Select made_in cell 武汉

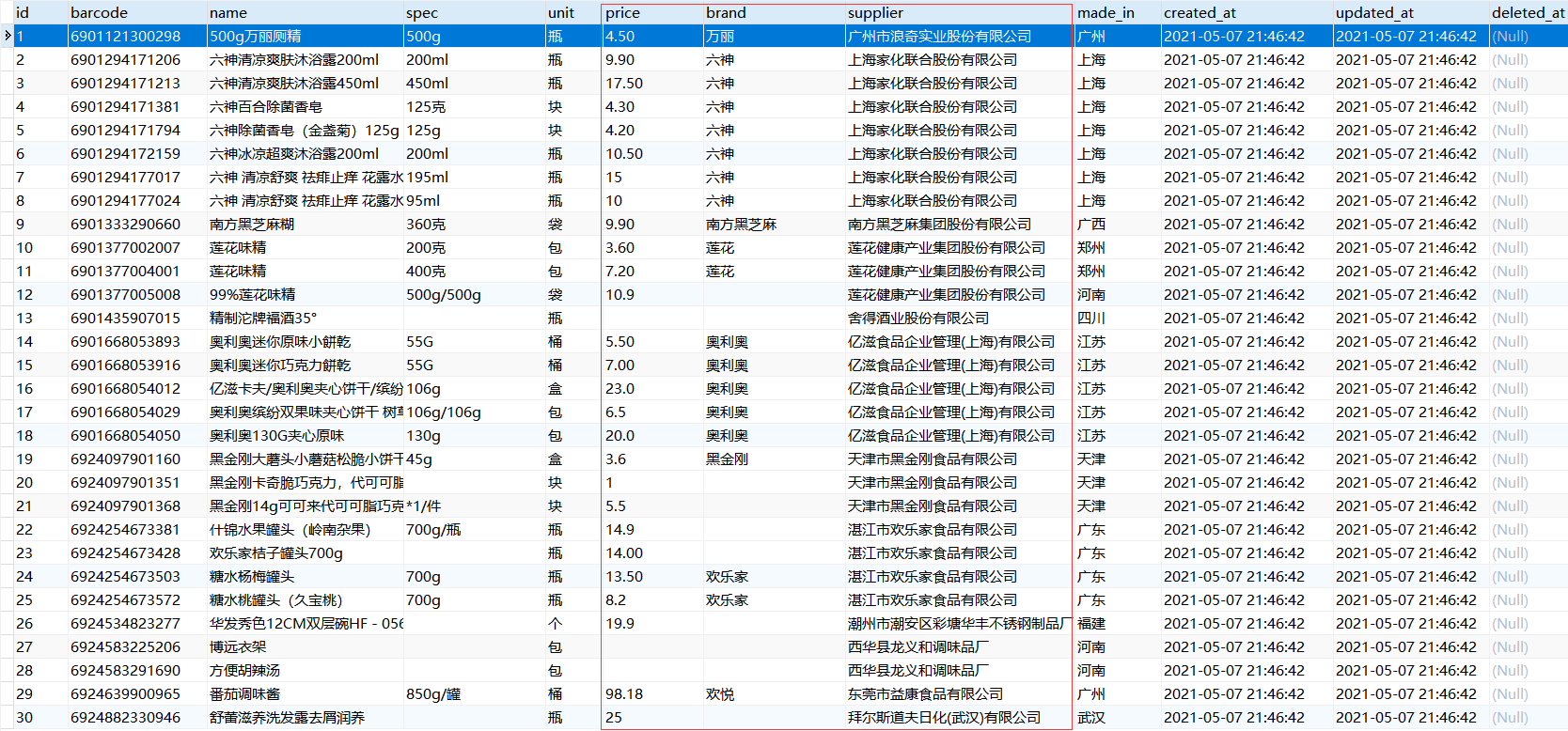[1118, 717]
